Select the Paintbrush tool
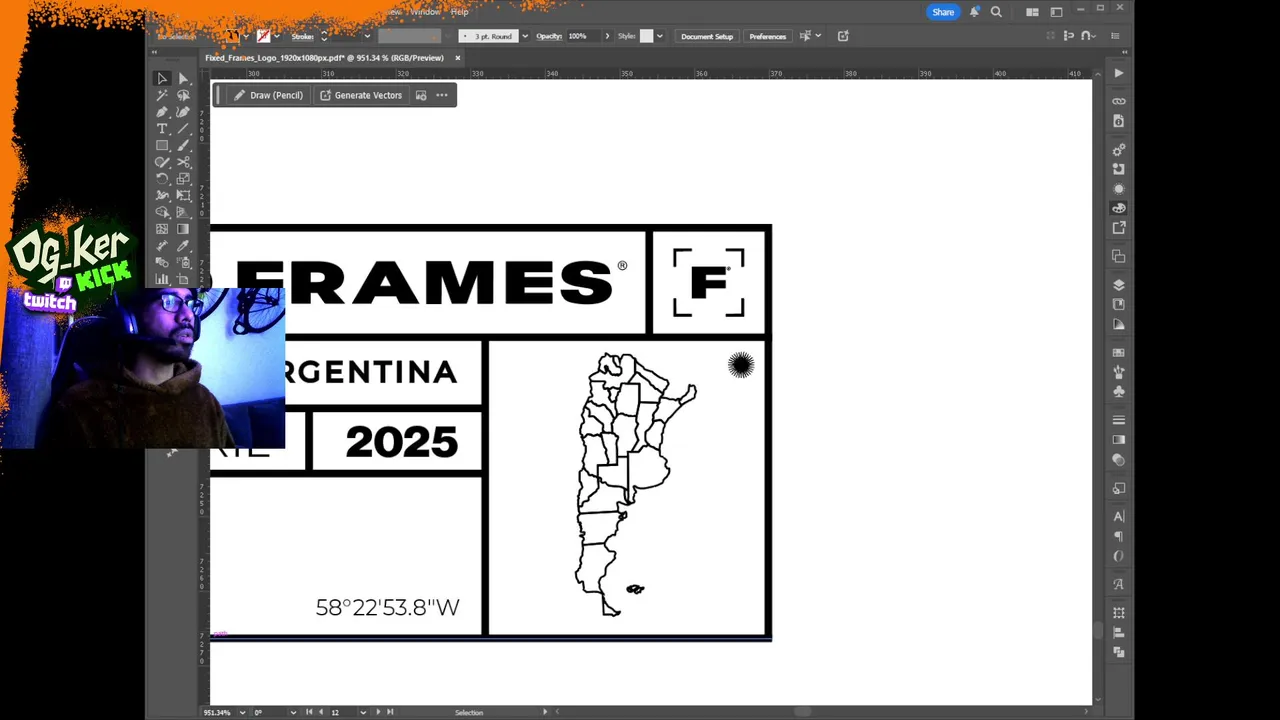This screenshot has width=1280, height=720. pos(183,146)
